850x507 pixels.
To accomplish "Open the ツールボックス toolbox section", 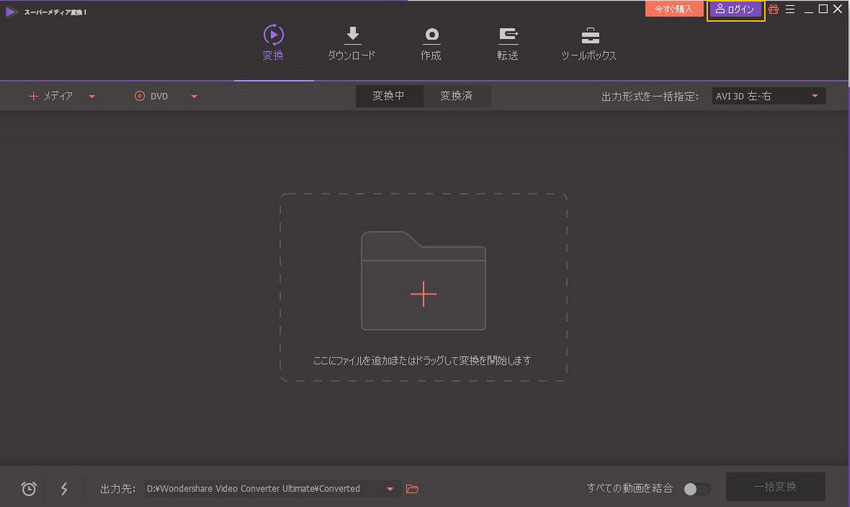I will coord(589,43).
